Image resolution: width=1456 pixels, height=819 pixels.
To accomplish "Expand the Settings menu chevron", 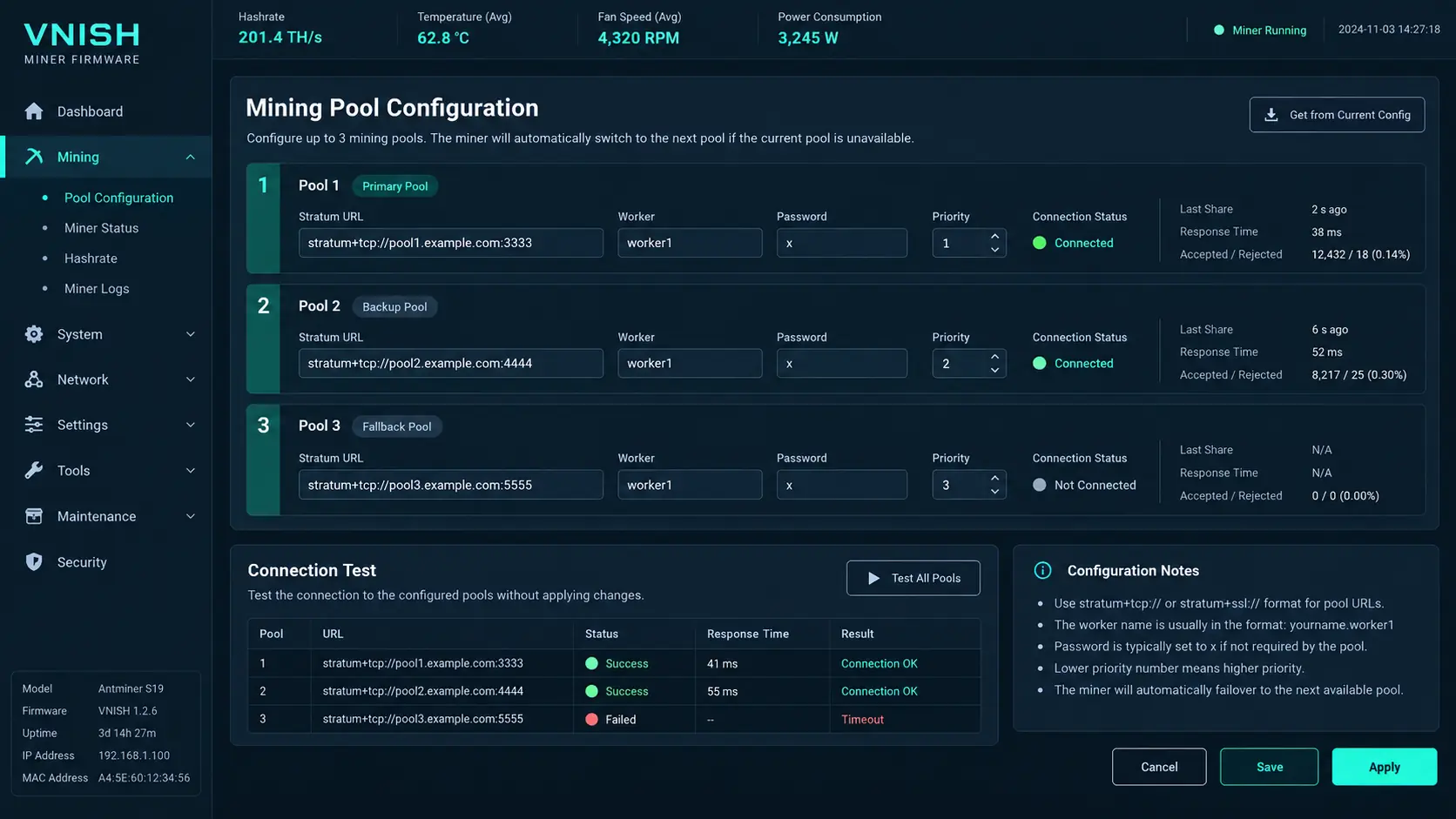I will (191, 425).
